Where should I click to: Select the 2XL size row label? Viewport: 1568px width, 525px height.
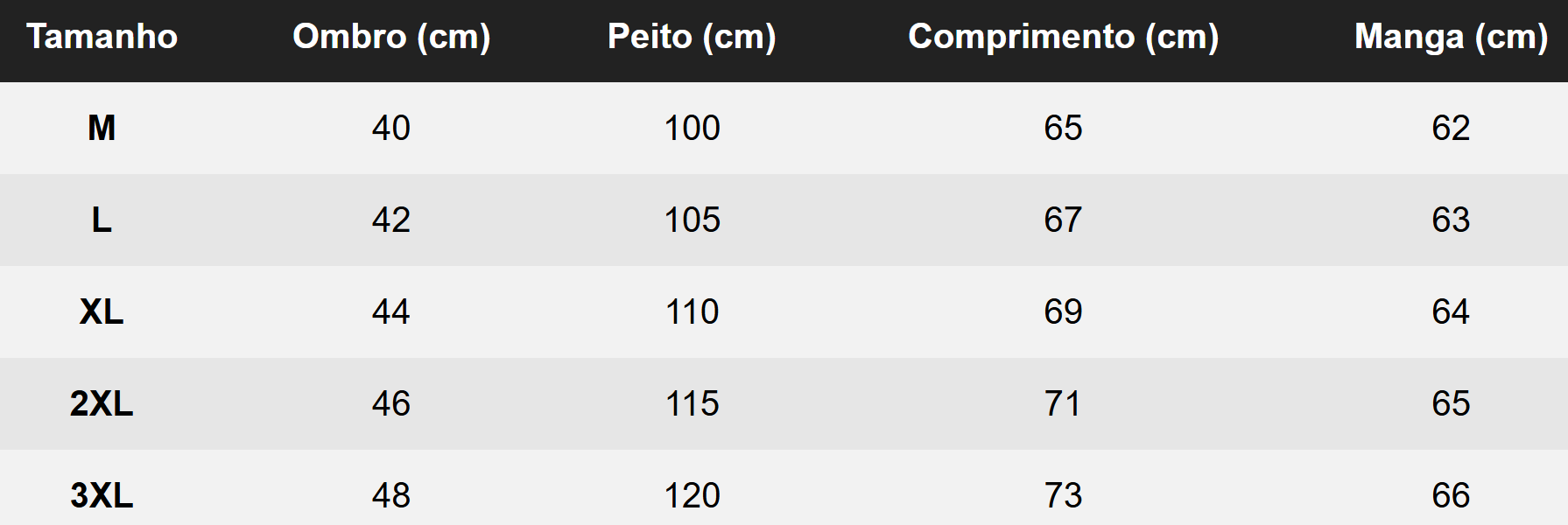point(102,404)
